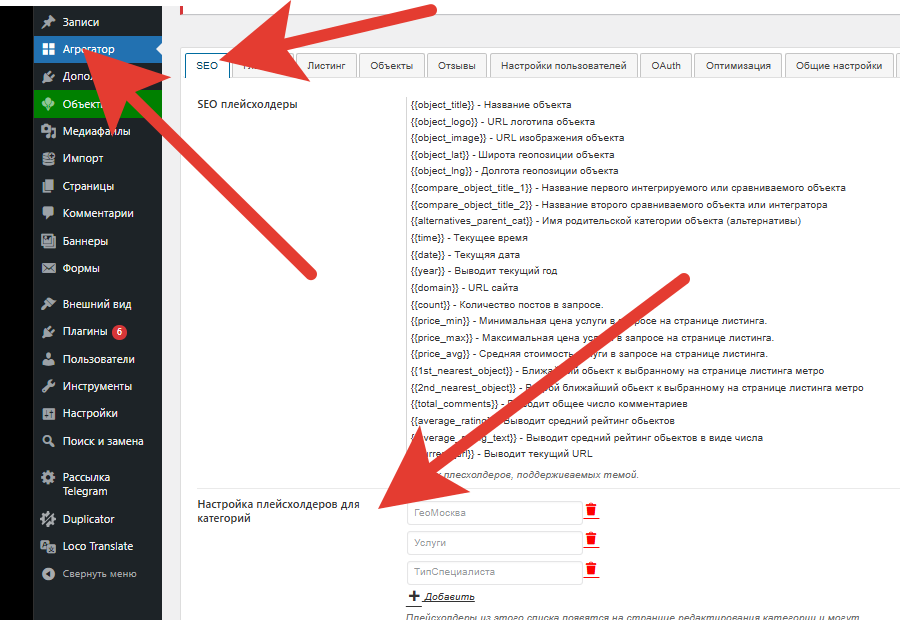900x620 pixels.
Task: Open the Плагины menu item
Action: tap(84, 332)
